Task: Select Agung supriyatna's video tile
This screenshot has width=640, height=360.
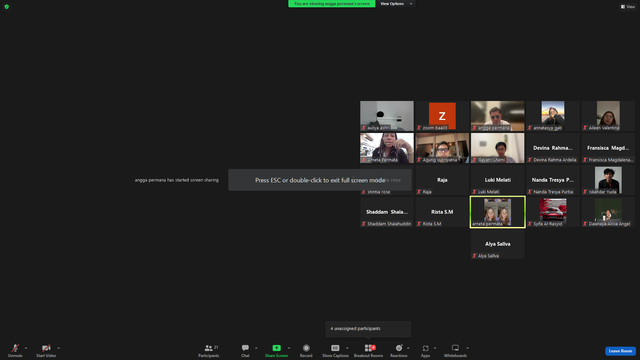Action: tap(442, 148)
